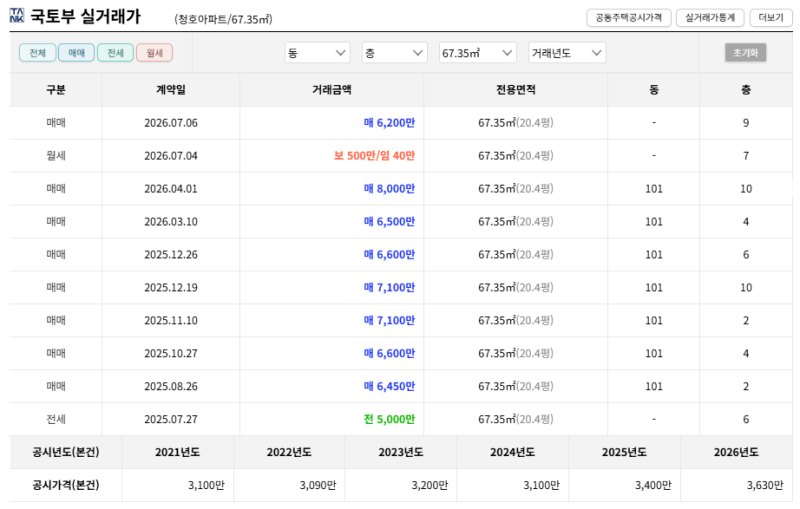Click the 구분 column header
Screen dimensions: 800x509
[56, 90]
